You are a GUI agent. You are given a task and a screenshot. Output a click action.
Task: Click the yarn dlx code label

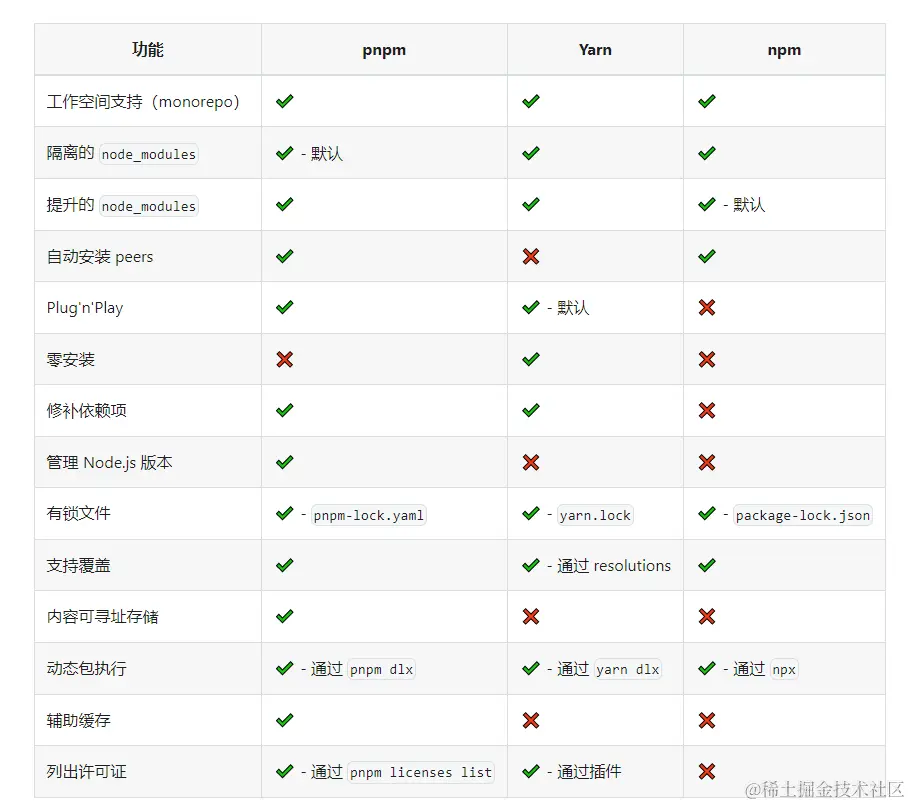pyautogui.click(x=628, y=670)
